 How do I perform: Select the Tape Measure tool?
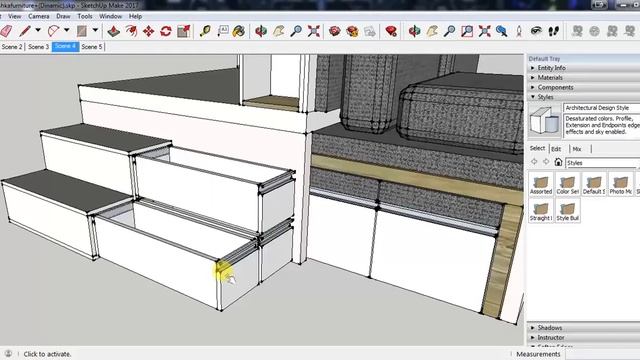(205, 31)
